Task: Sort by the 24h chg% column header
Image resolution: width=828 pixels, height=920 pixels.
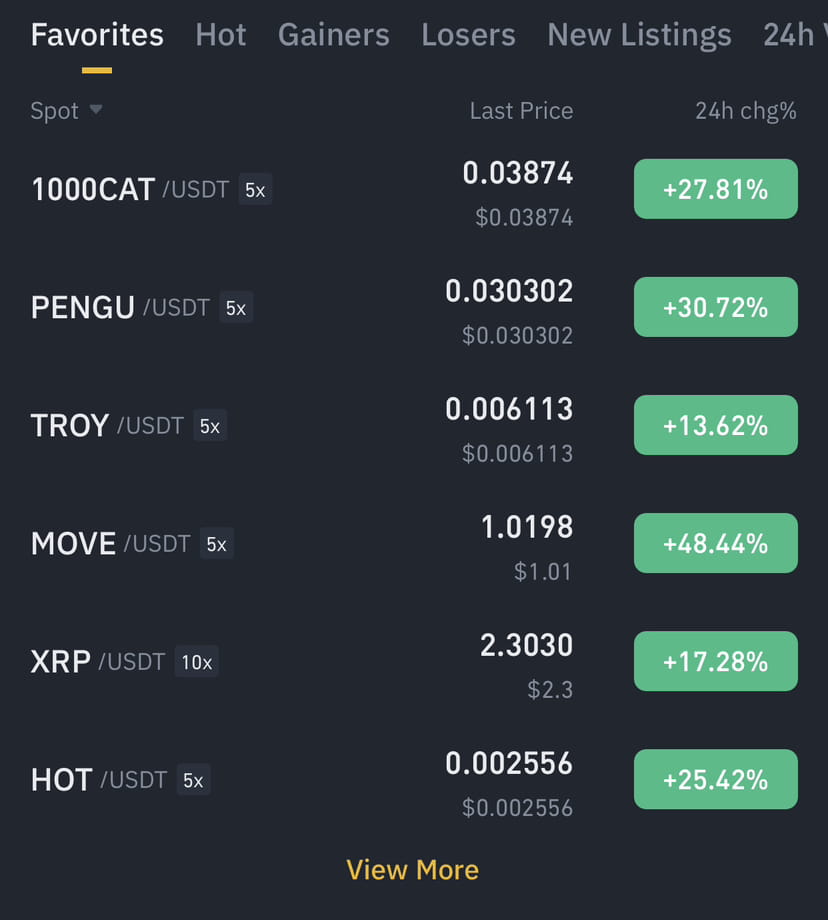Action: click(746, 110)
